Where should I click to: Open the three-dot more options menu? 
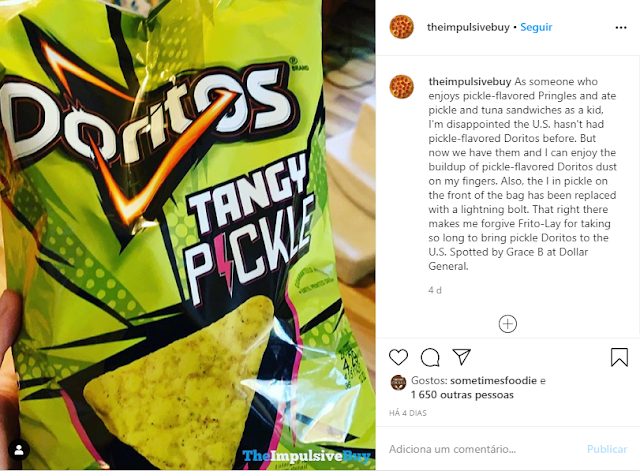tap(621, 27)
